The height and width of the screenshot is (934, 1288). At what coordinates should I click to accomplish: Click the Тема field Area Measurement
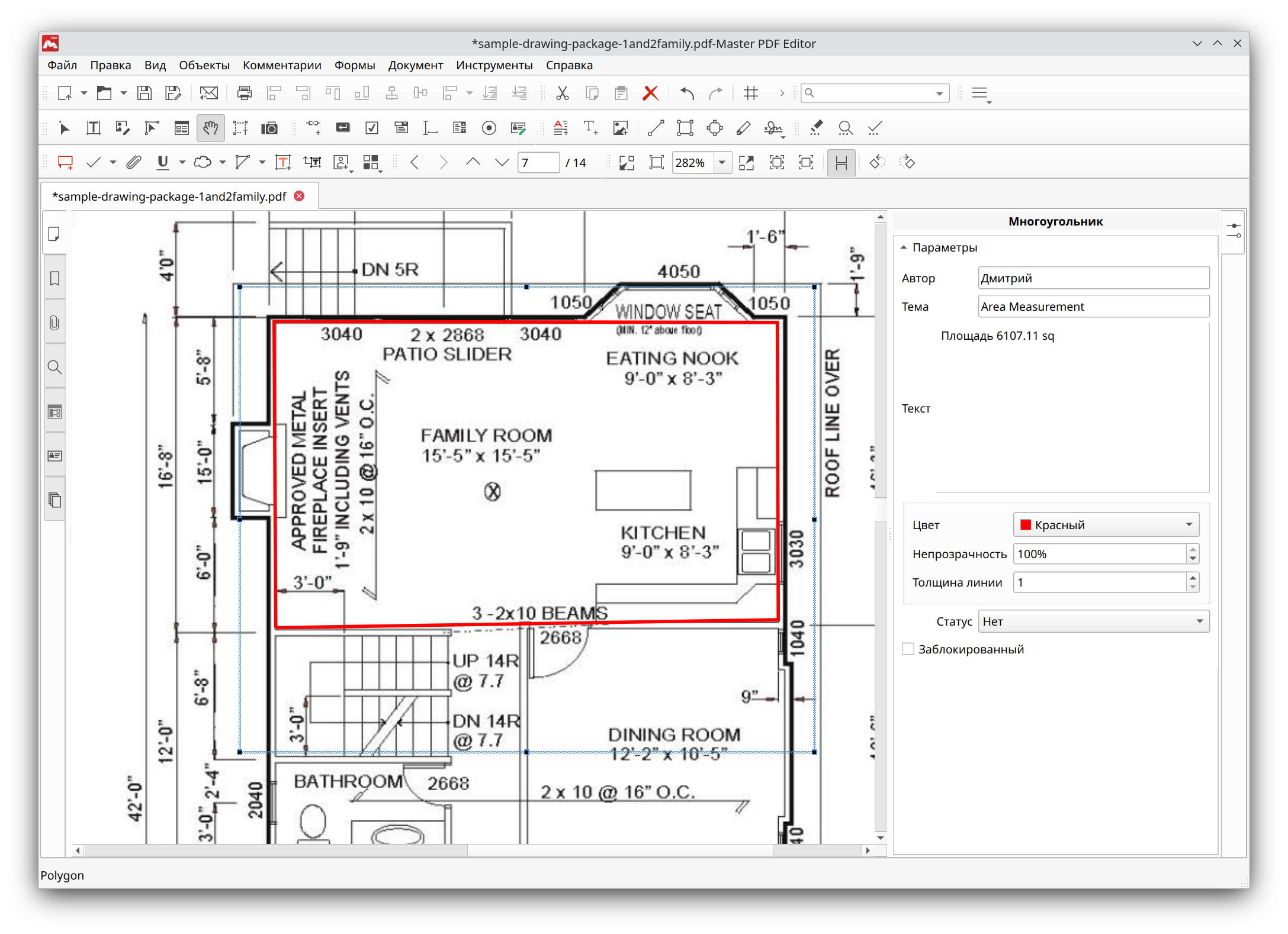pos(1094,307)
